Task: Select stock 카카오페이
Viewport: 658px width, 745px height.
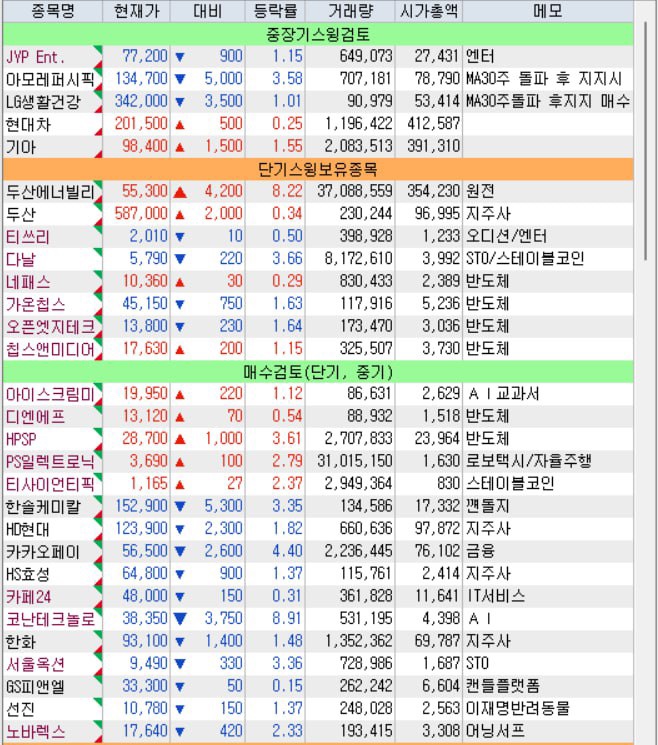Action: 52,552
